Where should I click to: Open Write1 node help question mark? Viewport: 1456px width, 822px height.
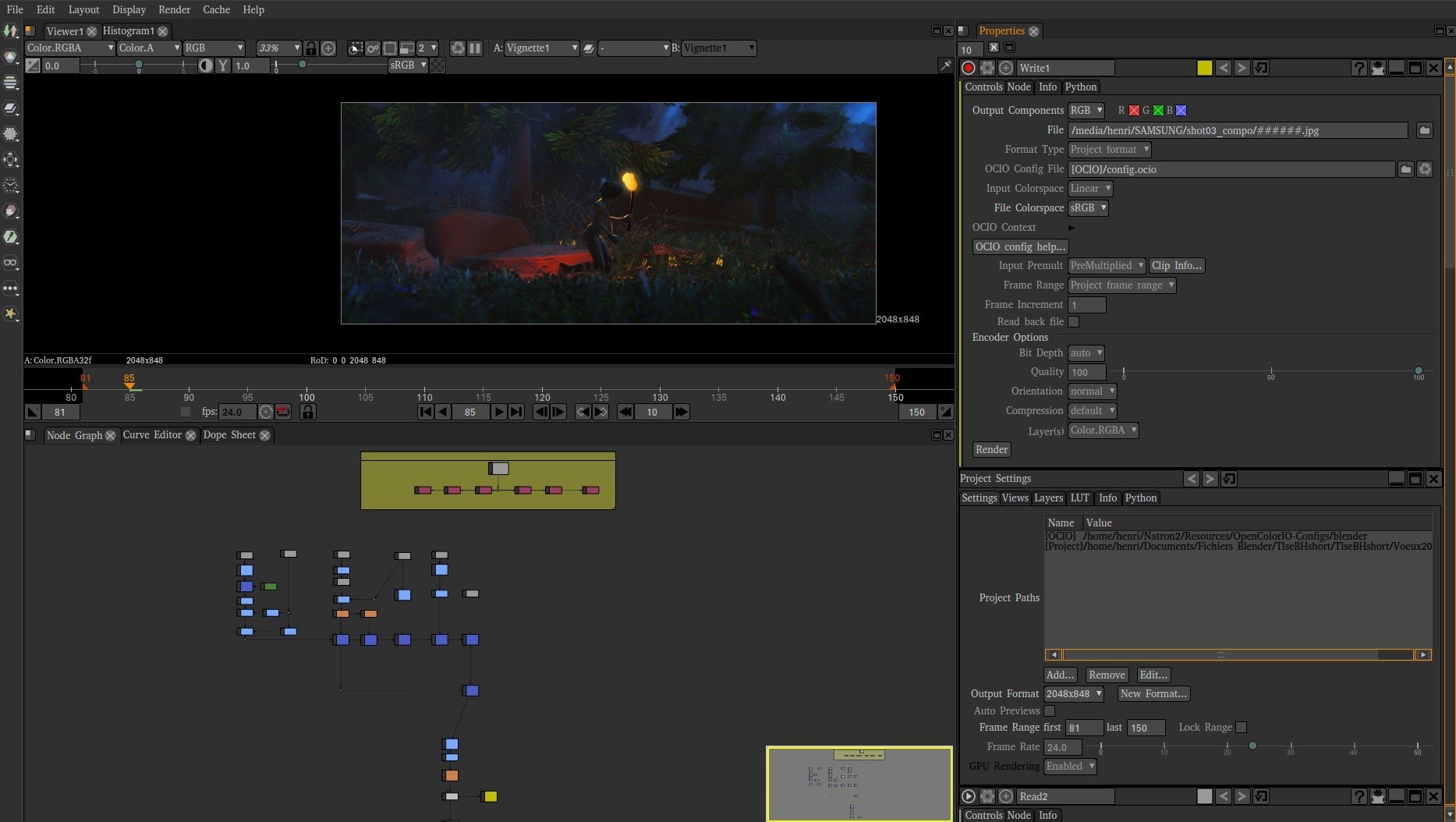pyautogui.click(x=1359, y=68)
